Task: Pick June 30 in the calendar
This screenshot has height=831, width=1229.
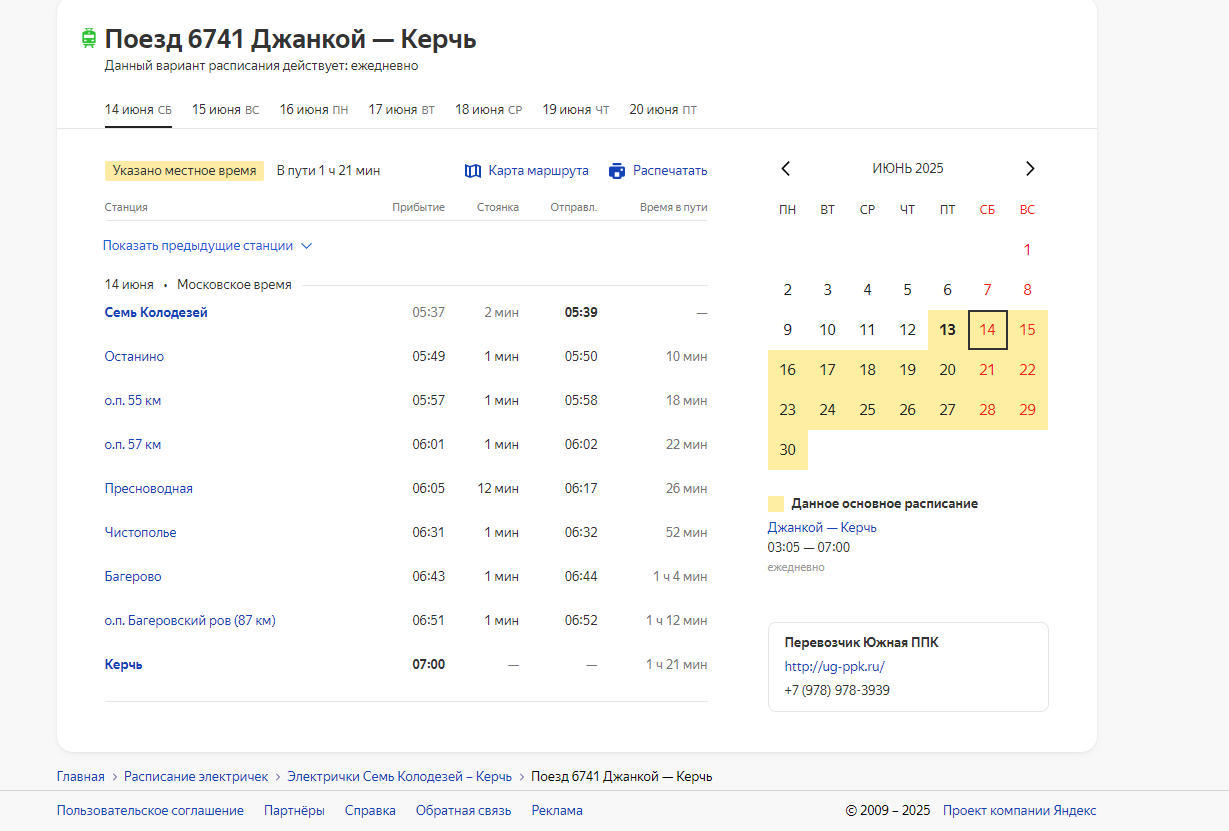Action: click(788, 450)
